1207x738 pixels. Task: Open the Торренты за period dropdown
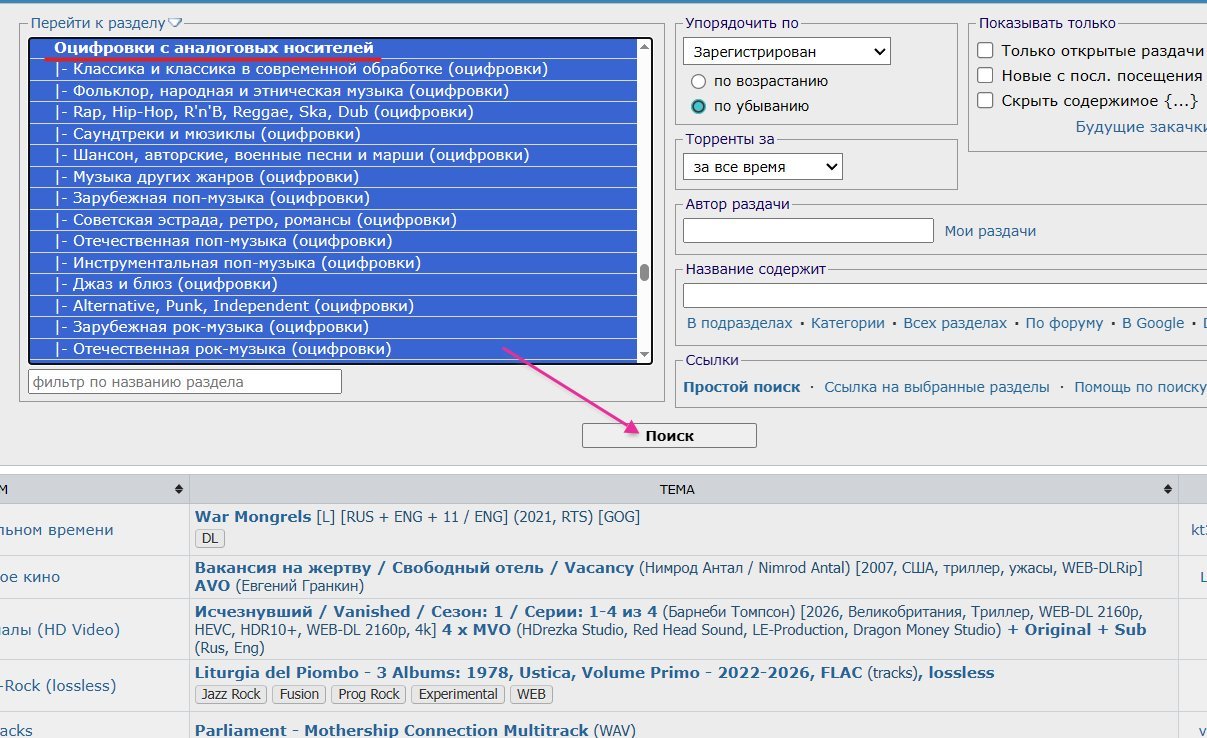[x=763, y=167]
